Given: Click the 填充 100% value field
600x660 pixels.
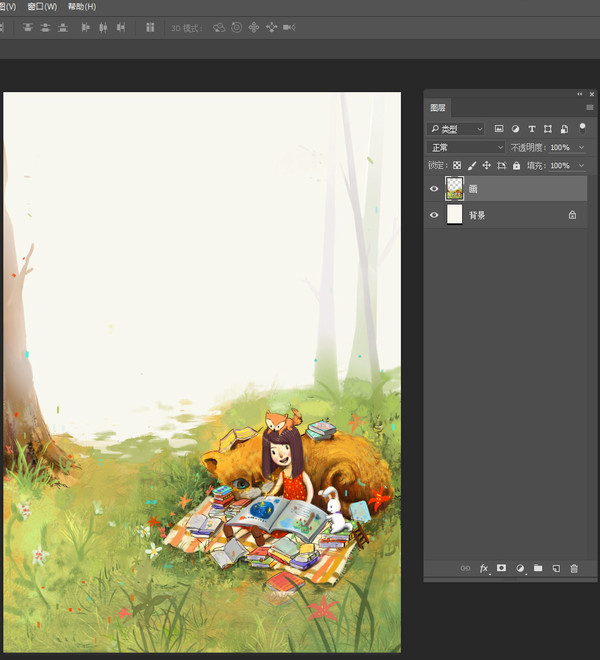Looking at the screenshot, I should coord(560,165).
